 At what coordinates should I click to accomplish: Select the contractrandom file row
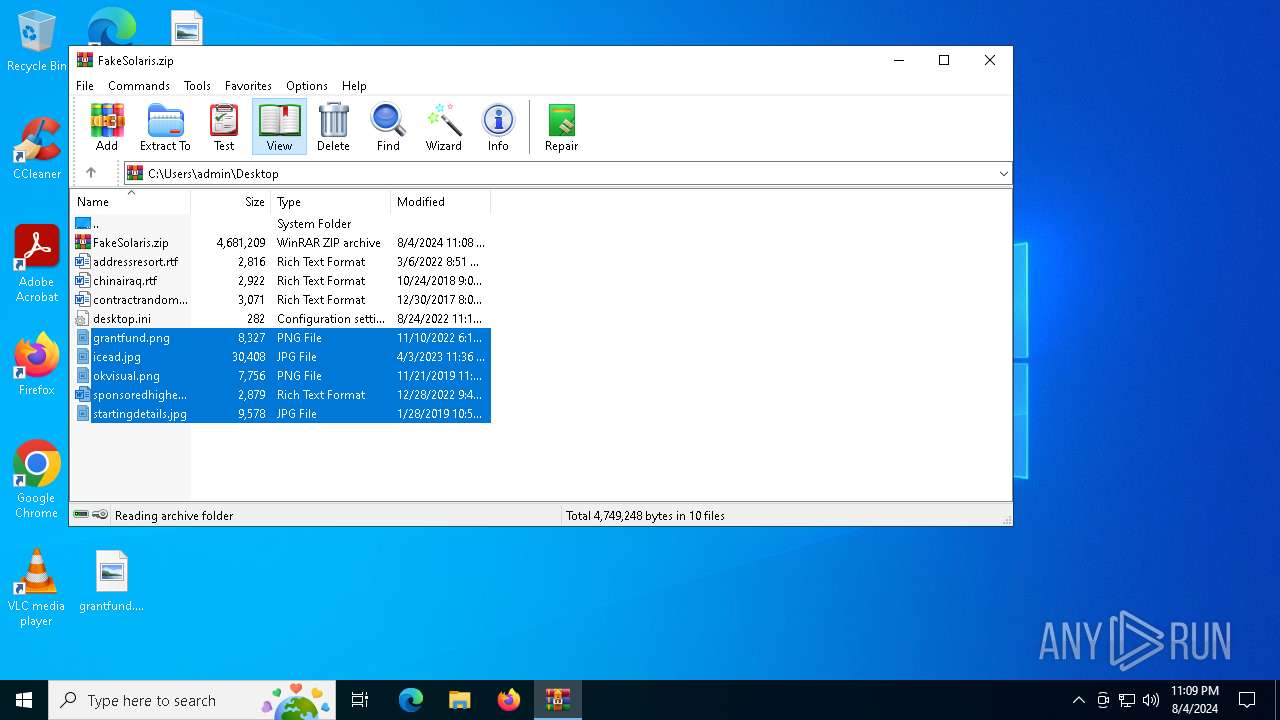(x=280, y=300)
